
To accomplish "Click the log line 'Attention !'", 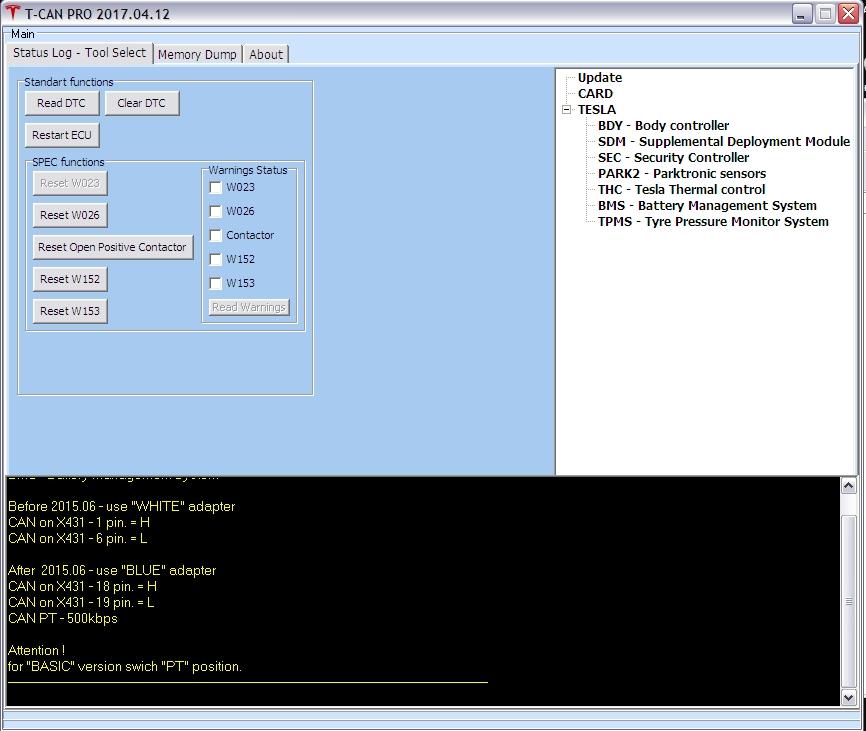I will [36, 651].
